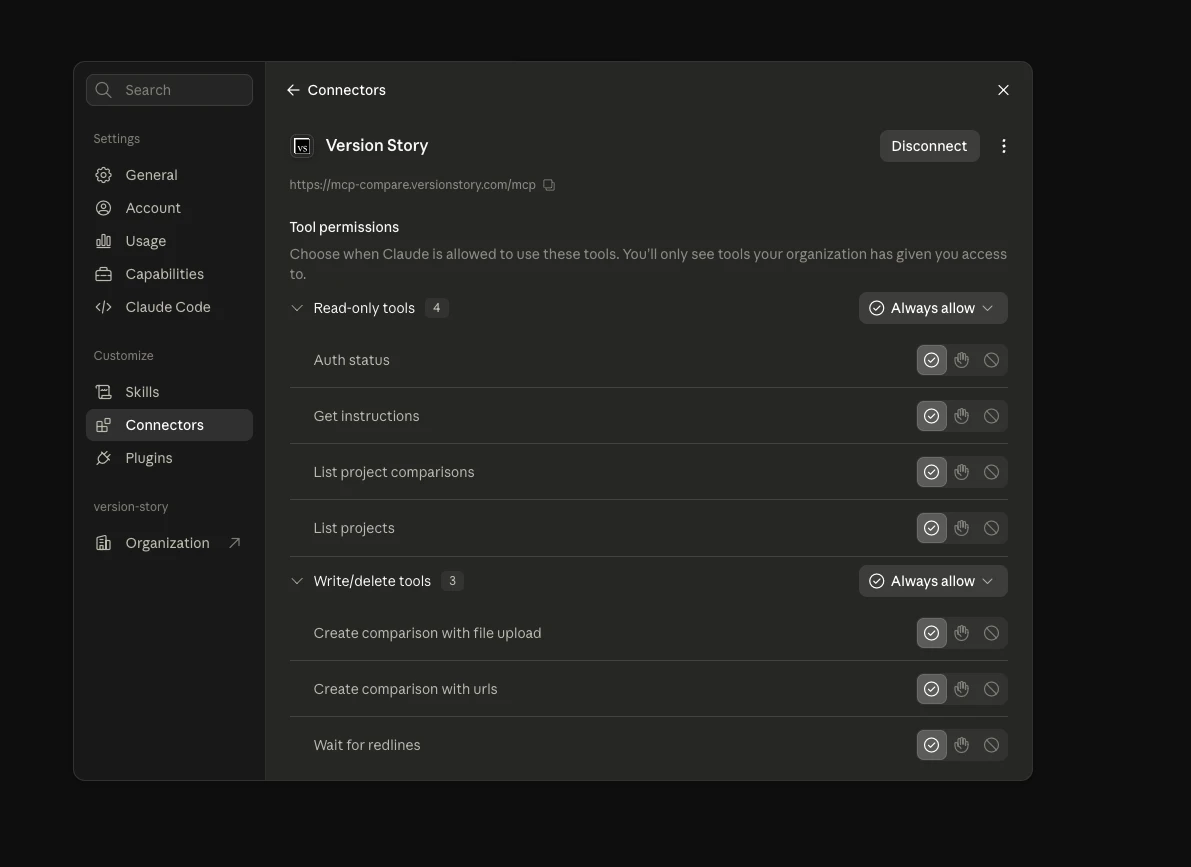Open Read-only tools Always allow dropdown

(933, 308)
